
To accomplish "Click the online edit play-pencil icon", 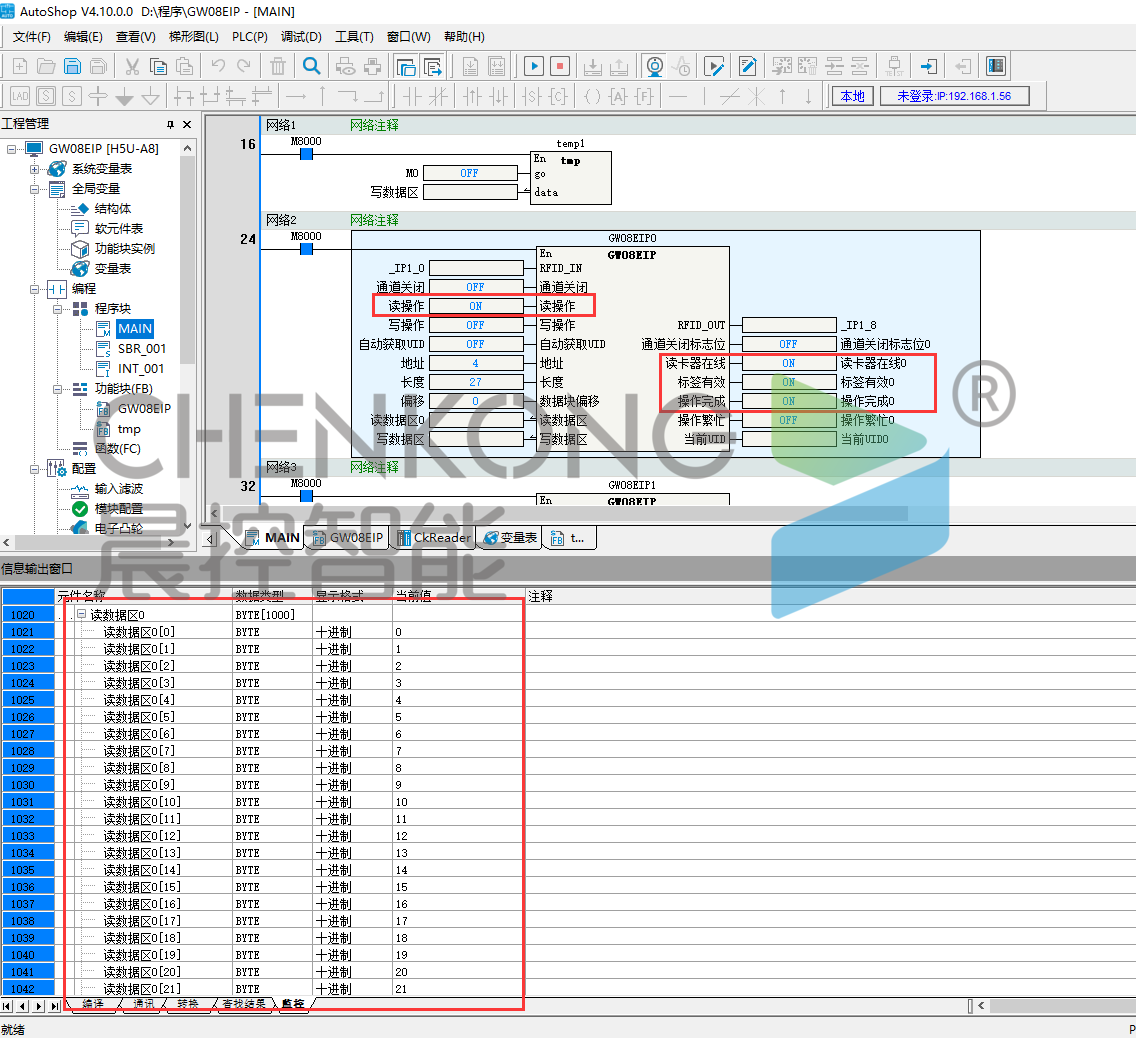I will [714, 67].
